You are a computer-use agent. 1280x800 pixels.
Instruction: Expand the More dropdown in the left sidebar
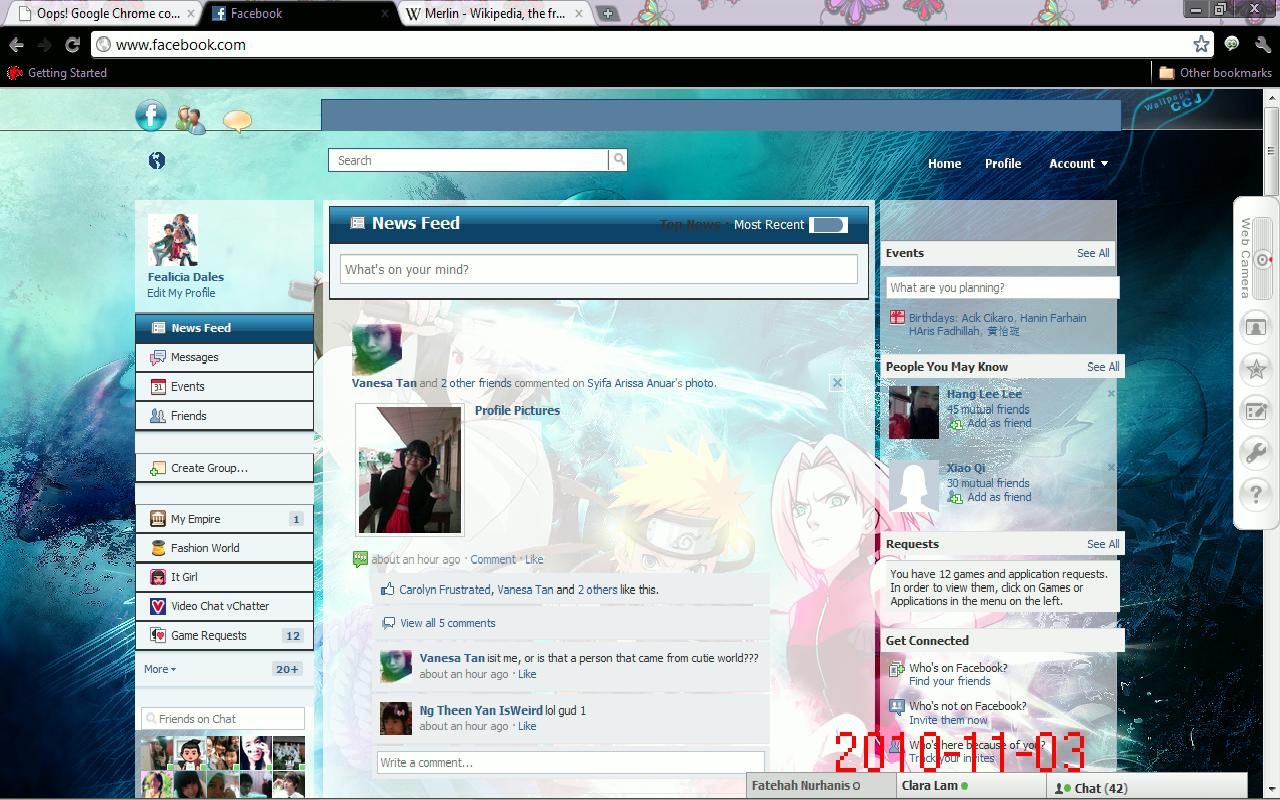click(160, 669)
